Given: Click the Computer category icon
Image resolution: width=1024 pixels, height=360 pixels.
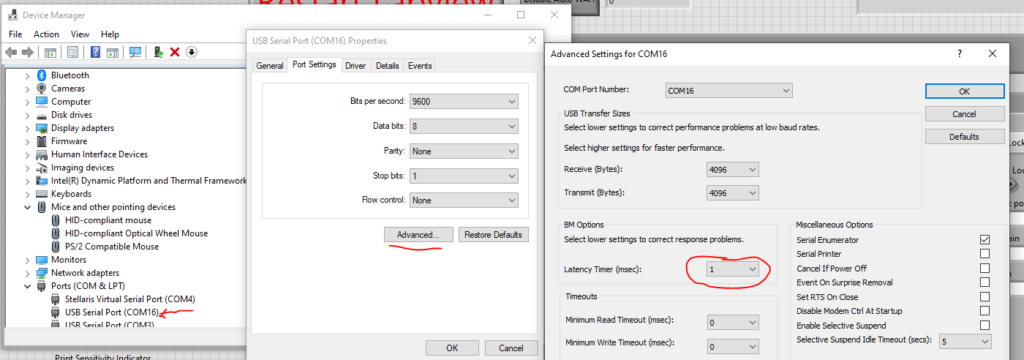Looking at the screenshot, I should pos(42,101).
